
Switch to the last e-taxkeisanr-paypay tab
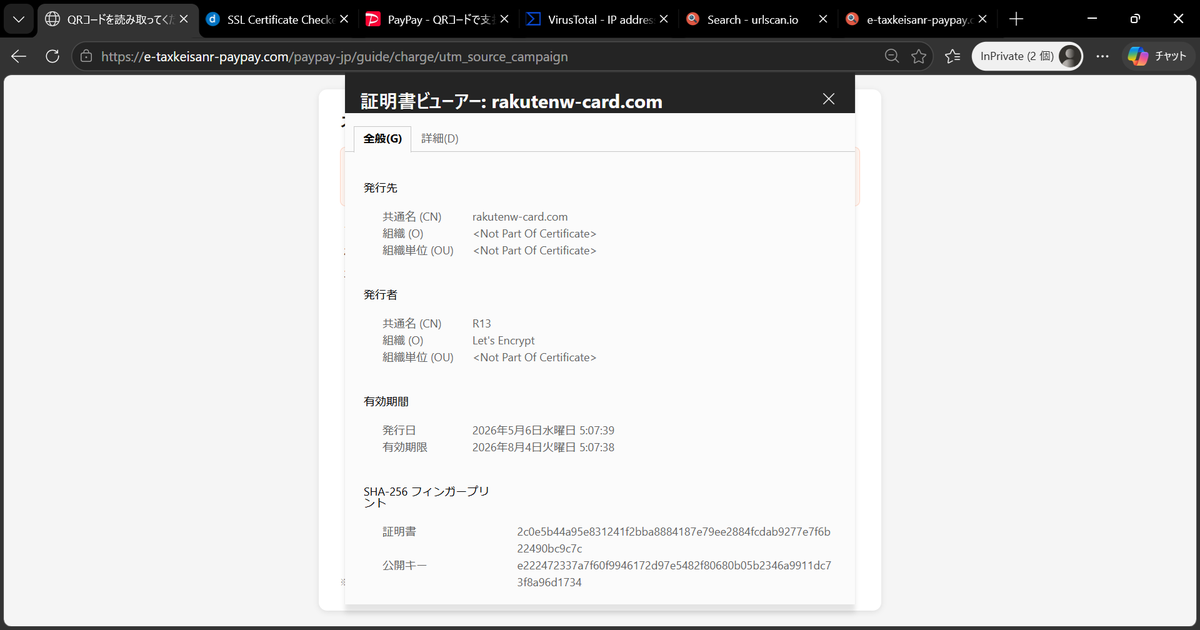click(x=917, y=19)
